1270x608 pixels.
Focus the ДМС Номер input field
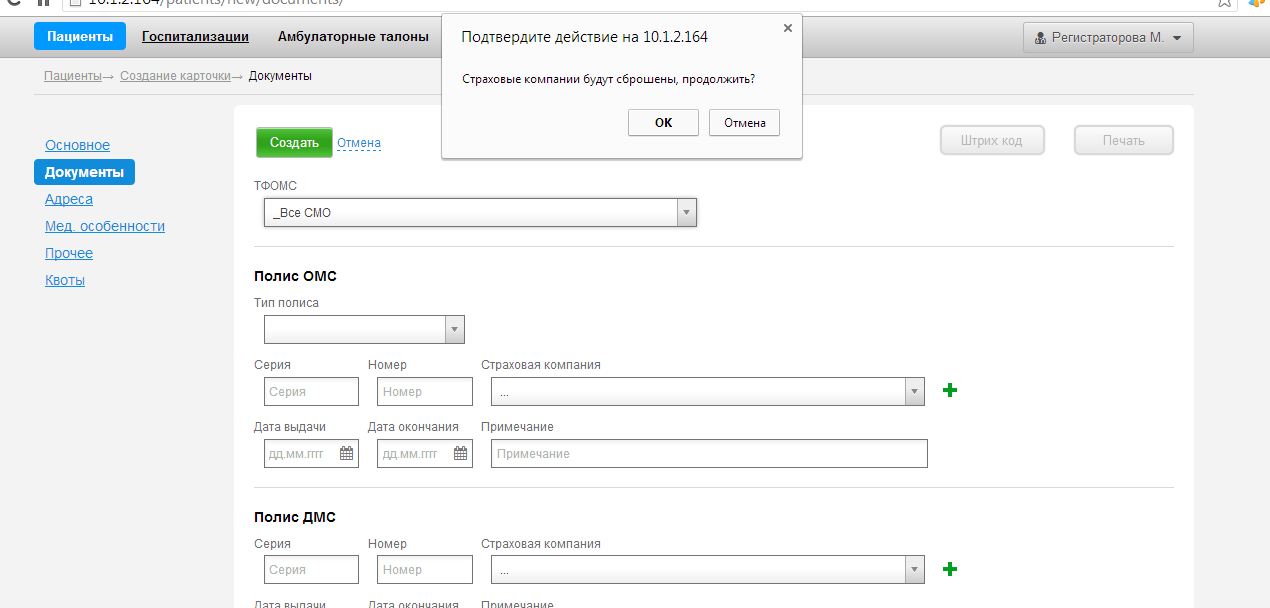tap(425, 570)
